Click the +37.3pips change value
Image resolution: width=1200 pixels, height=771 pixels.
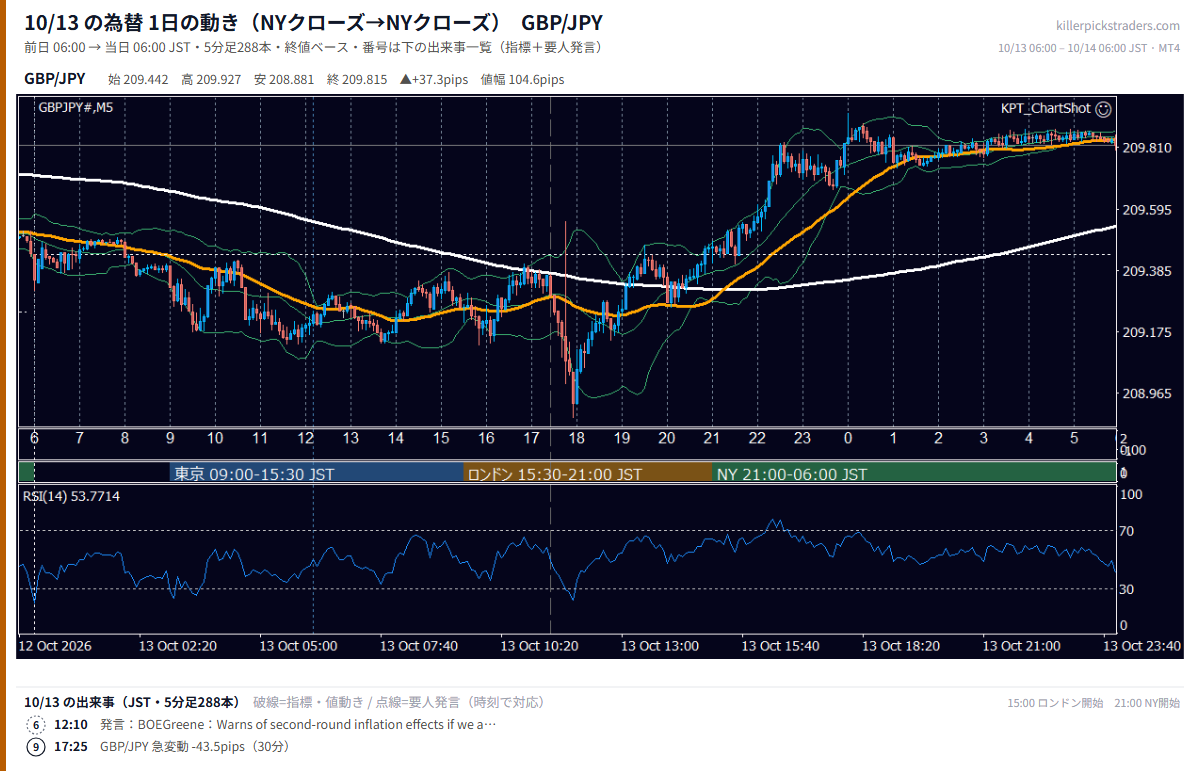pos(434,80)
